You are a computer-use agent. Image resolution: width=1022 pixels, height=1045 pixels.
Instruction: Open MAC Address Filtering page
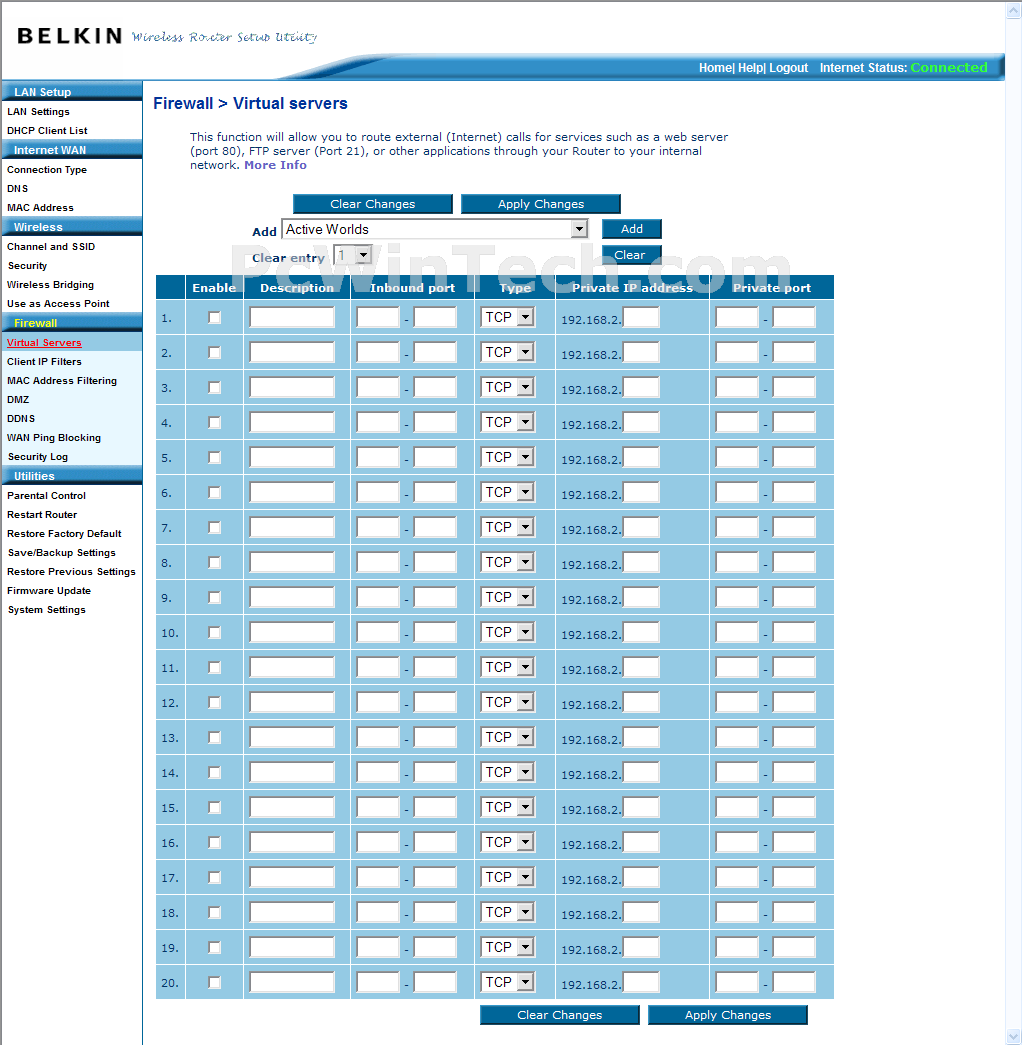point(61,381)
